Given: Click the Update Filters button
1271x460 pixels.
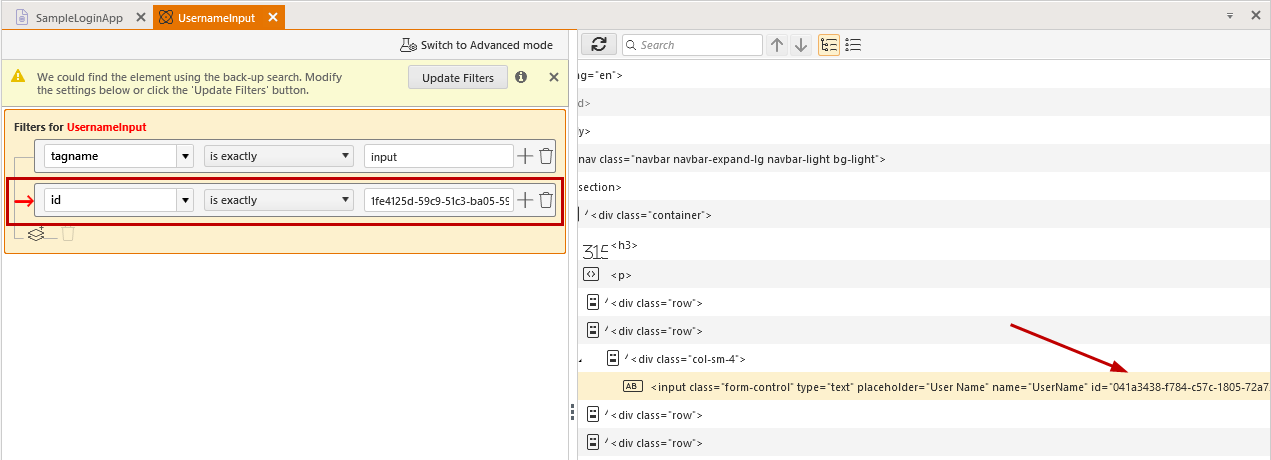Looking at the screenshot, I should 458,78.
